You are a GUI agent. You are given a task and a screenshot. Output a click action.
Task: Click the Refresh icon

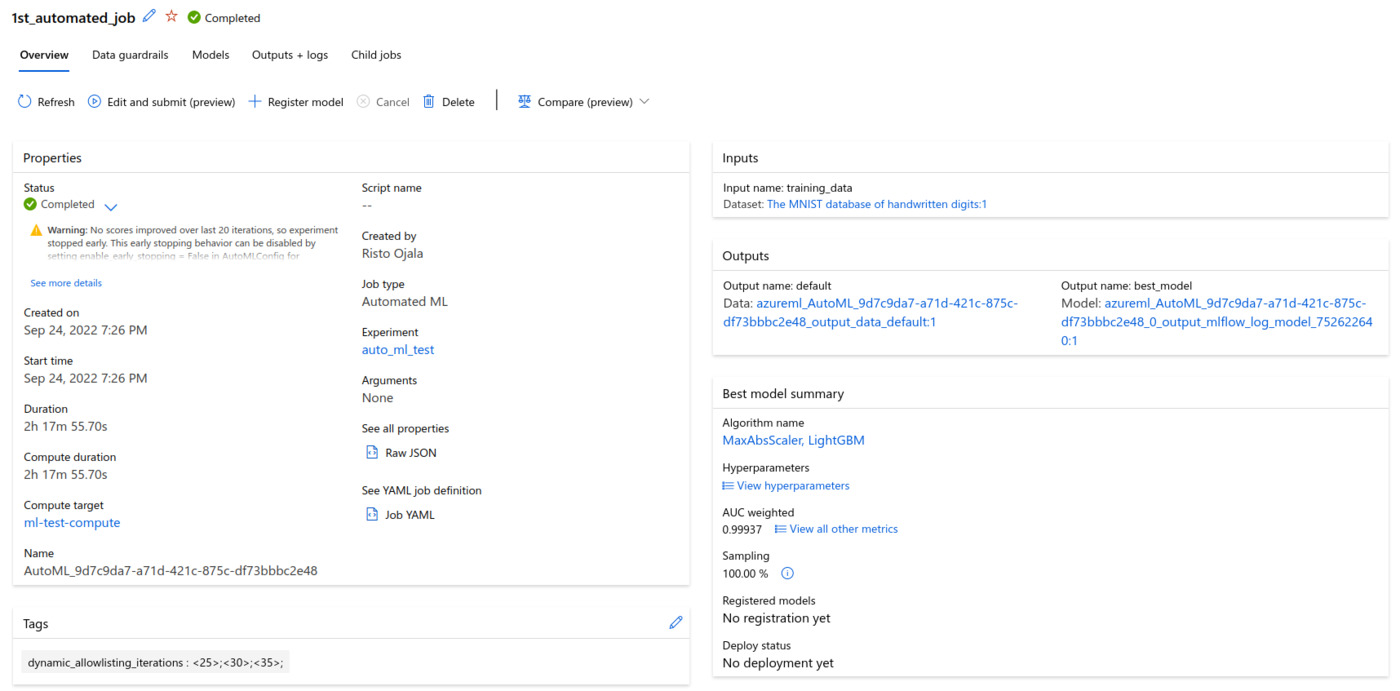25,102
